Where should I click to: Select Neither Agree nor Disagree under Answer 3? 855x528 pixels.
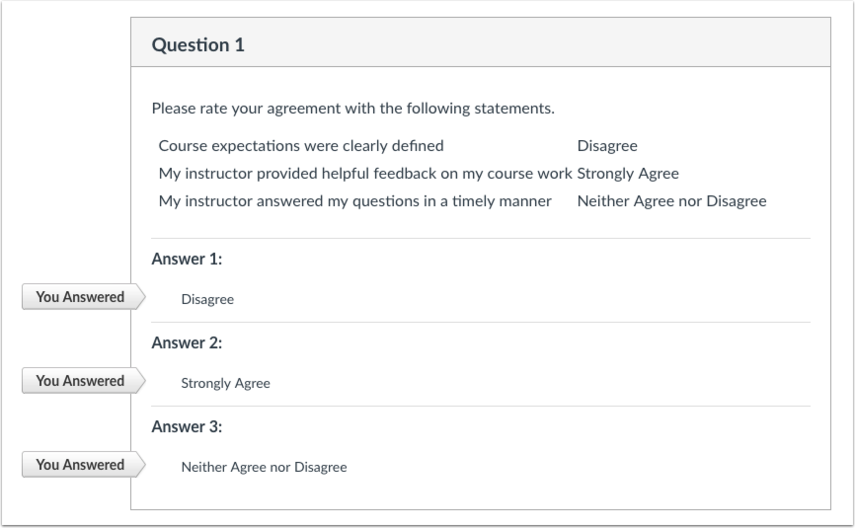[x=264, y=467]
